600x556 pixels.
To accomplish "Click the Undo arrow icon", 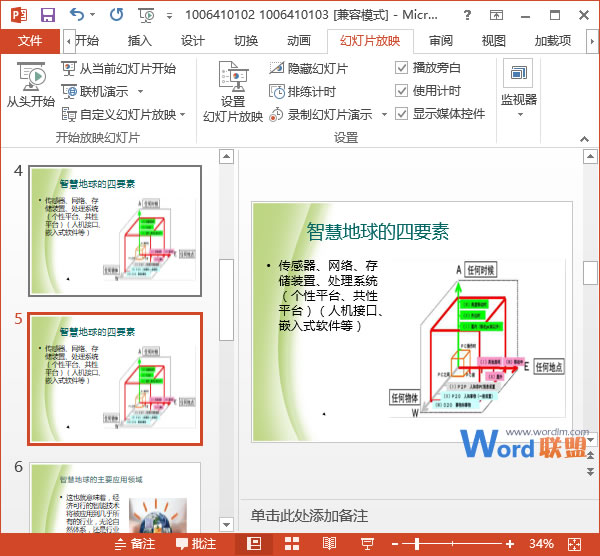I will [x=78, y=15].
